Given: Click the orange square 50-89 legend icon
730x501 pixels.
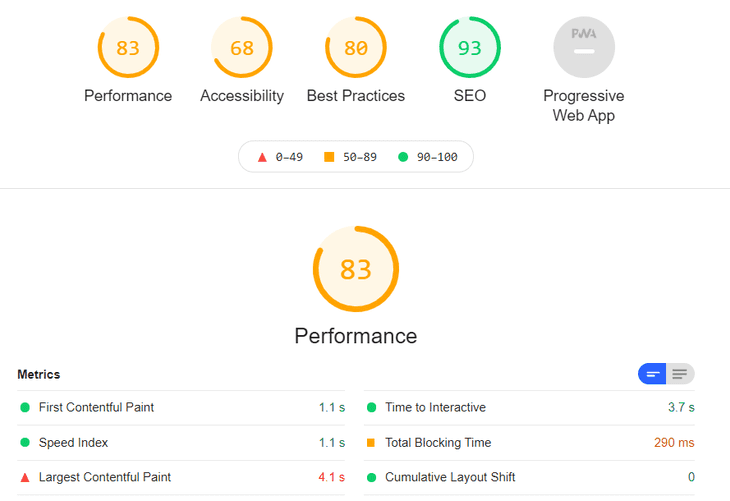Looking at the screenshot, I should click(328, 157).
